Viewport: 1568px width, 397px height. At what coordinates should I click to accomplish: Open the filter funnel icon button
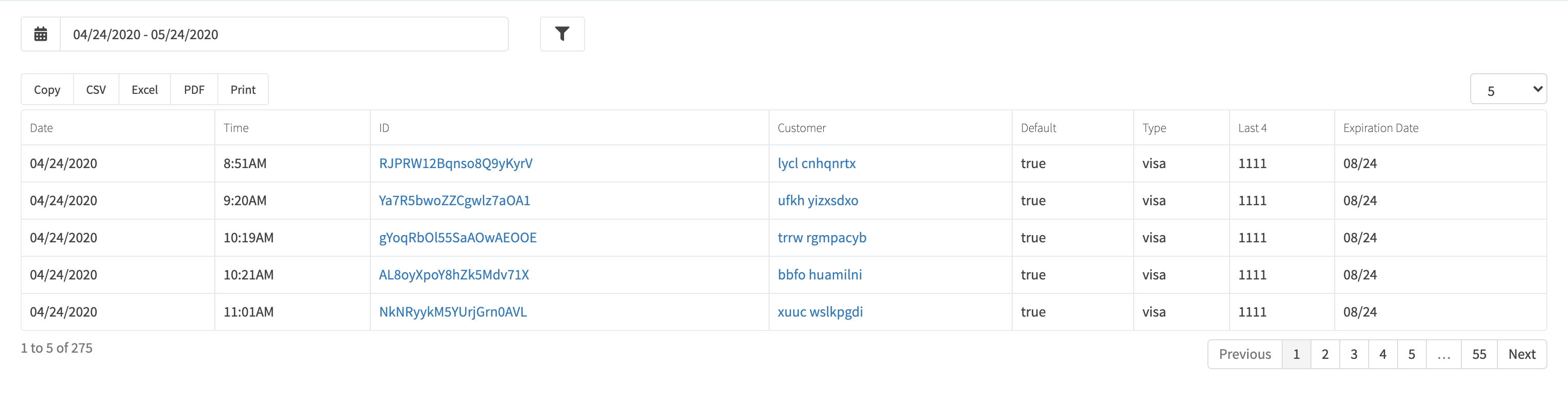pos(562,34)
